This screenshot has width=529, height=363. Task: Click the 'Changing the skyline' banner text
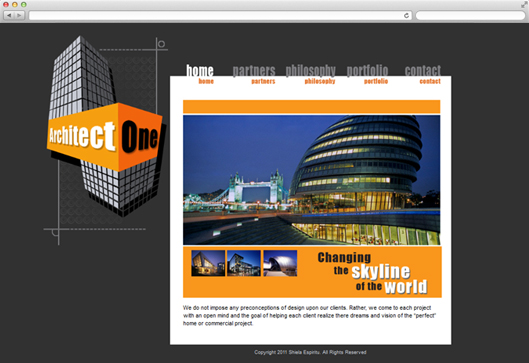[x=372, y=273]
